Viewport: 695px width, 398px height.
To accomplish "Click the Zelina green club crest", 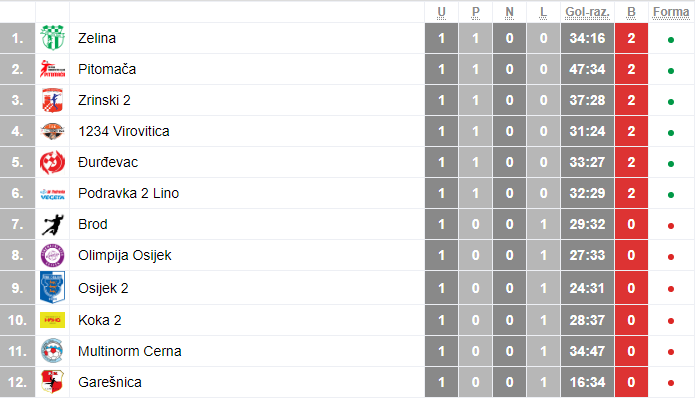I will [52, 38].
